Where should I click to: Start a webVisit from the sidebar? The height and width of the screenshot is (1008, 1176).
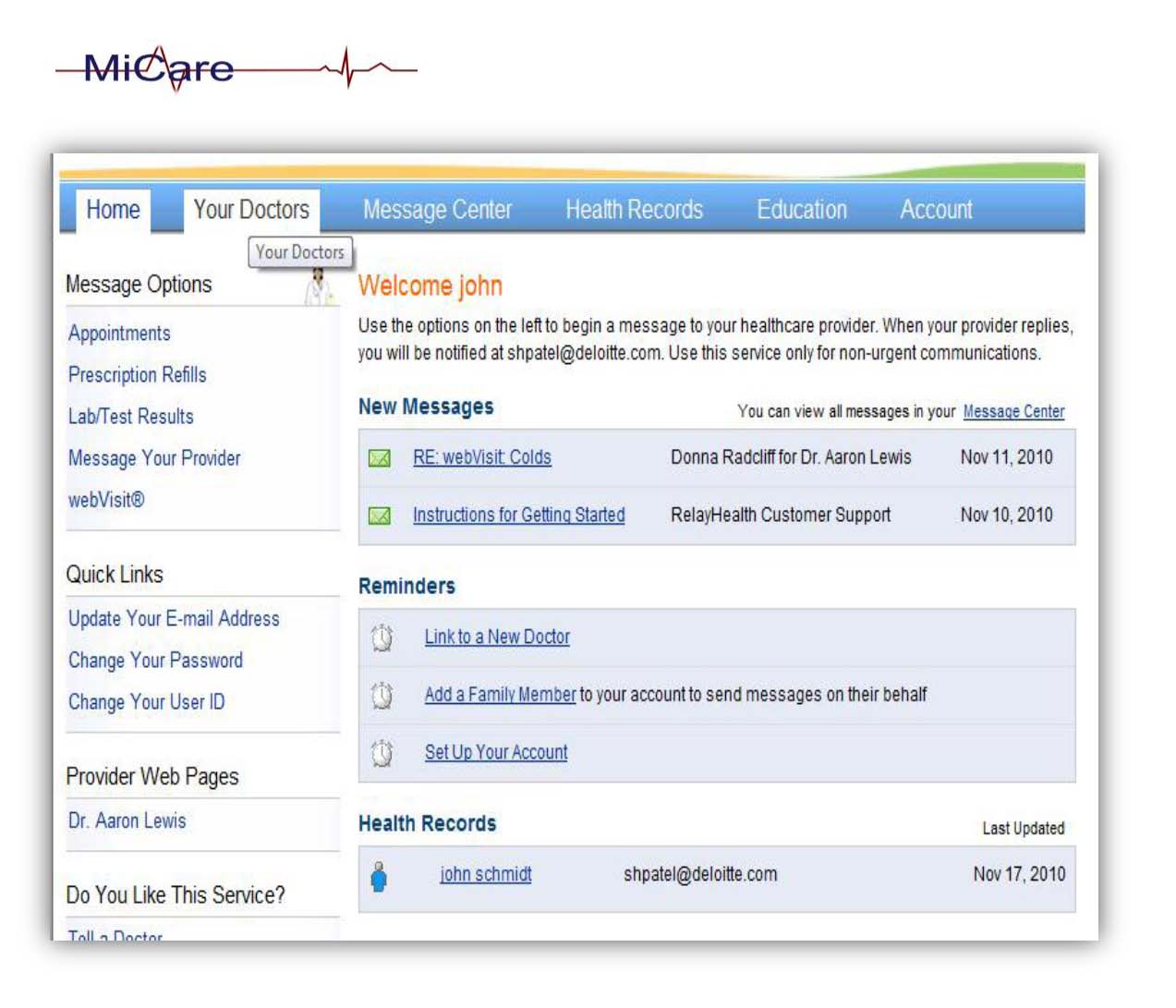[x=106, y=500]
